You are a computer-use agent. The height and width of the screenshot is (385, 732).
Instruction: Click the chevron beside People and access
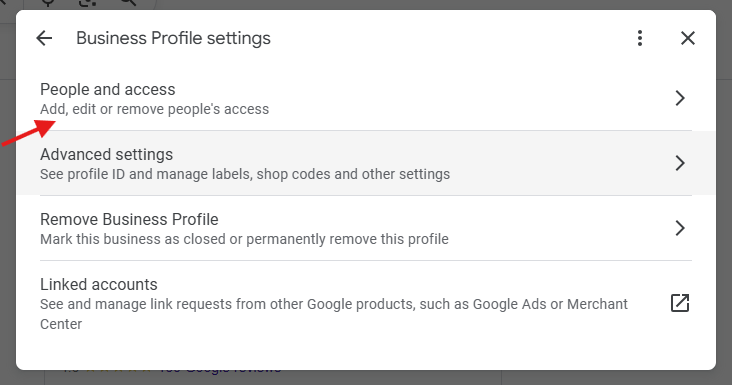pos(680,98)
